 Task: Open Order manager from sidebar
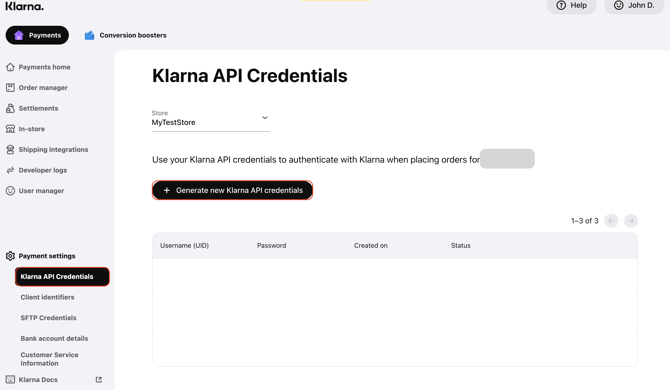[x=37, y=88]
